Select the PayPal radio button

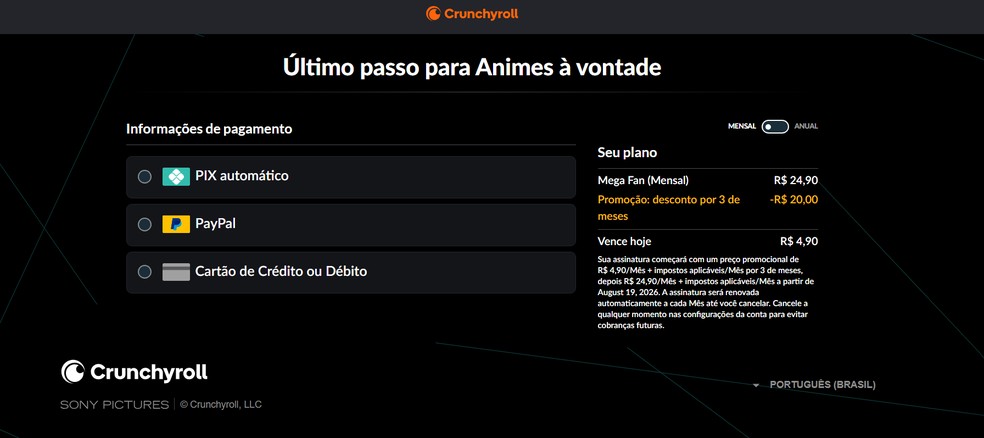point(144,224)
